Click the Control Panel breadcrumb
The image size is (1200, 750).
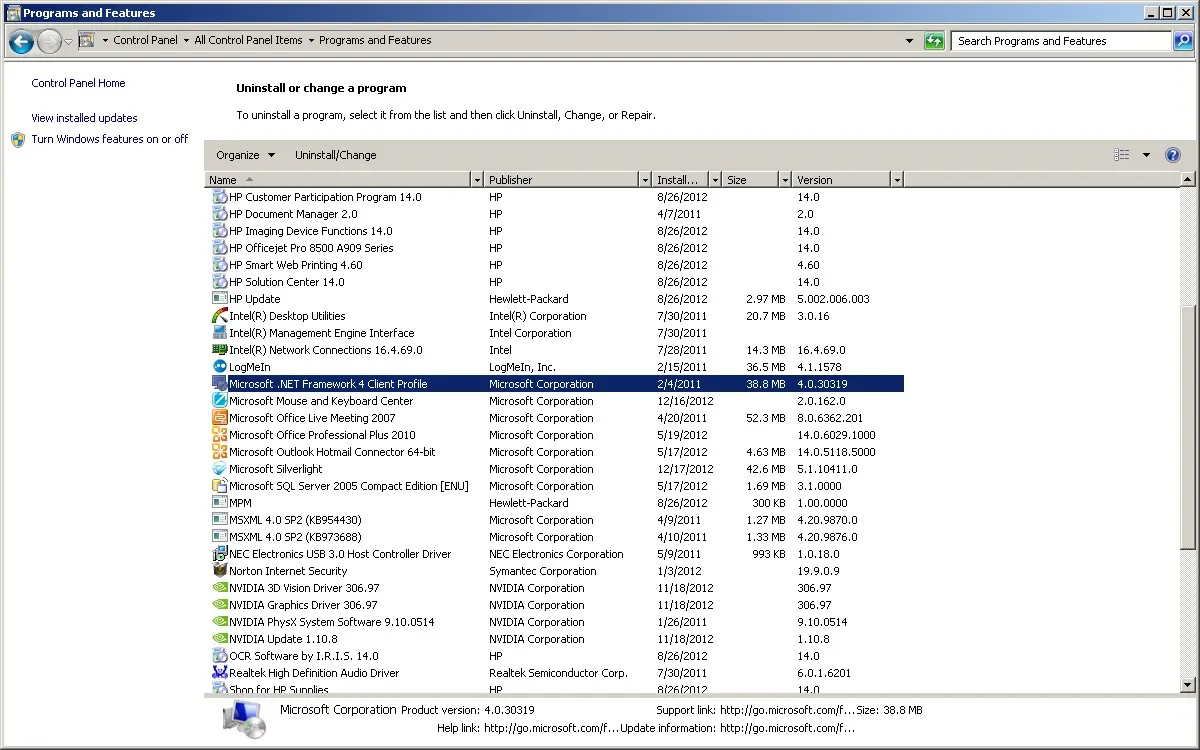click(x=145, y=41)
